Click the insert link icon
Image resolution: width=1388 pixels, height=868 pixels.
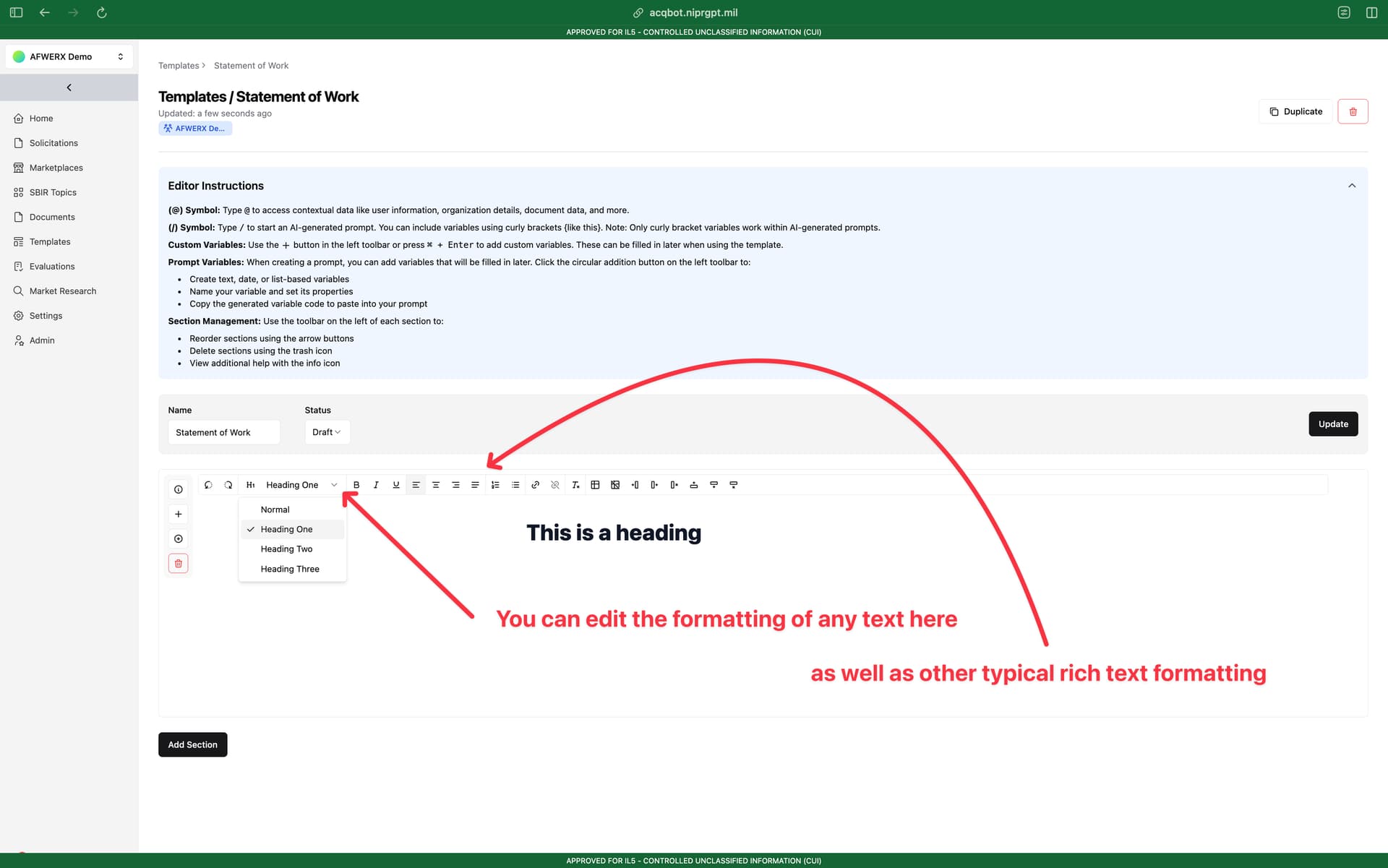[x=535, y=485]
